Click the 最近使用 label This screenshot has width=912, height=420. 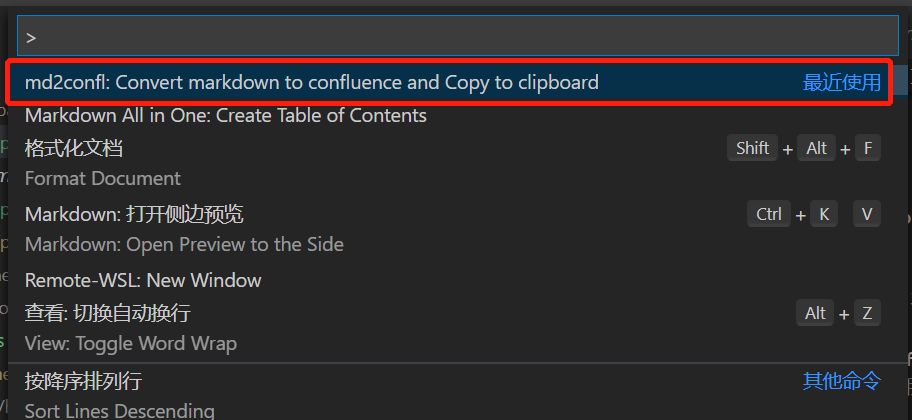(842, 83)
